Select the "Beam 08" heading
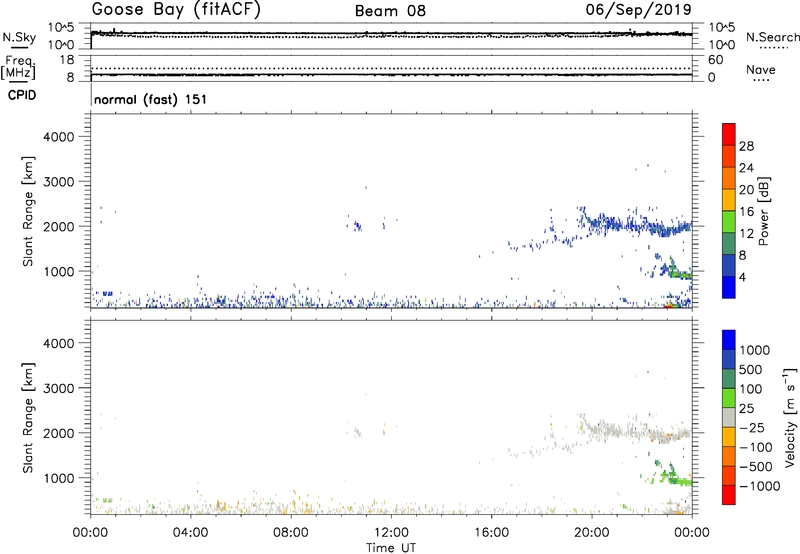Viewport: 800px width, 554px height. pyautogui.click(x=390, y=11)
